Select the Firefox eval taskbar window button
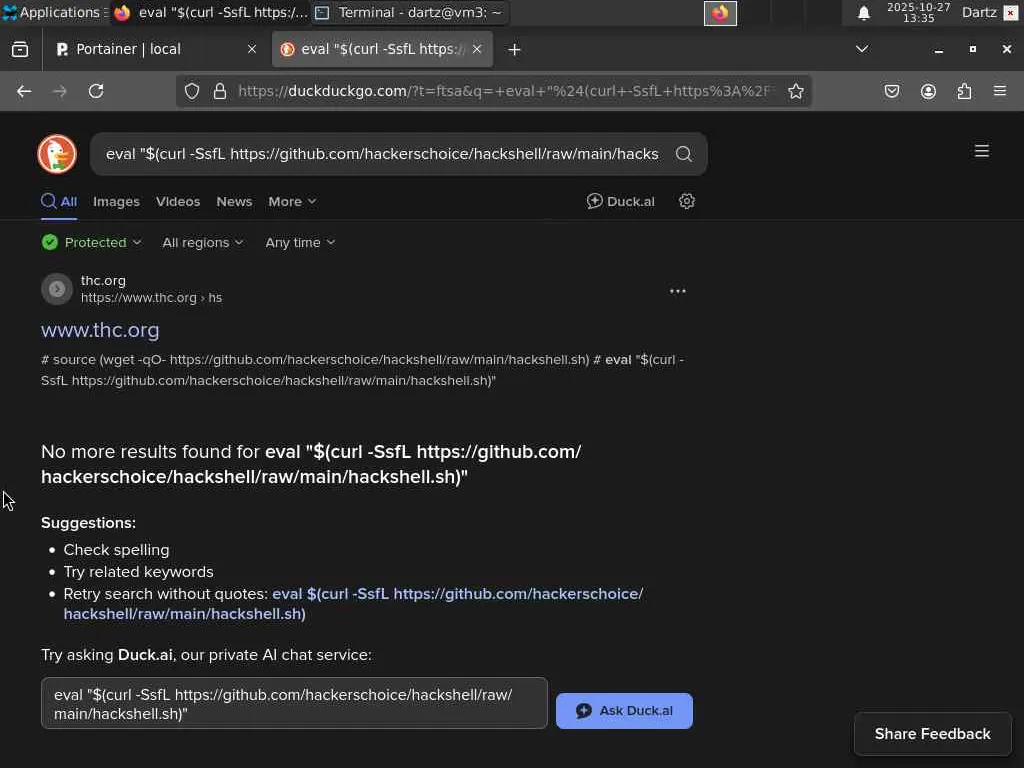The height and width of the screenshot is (768, 1024). pyautogui.click(x=210, y=12)
